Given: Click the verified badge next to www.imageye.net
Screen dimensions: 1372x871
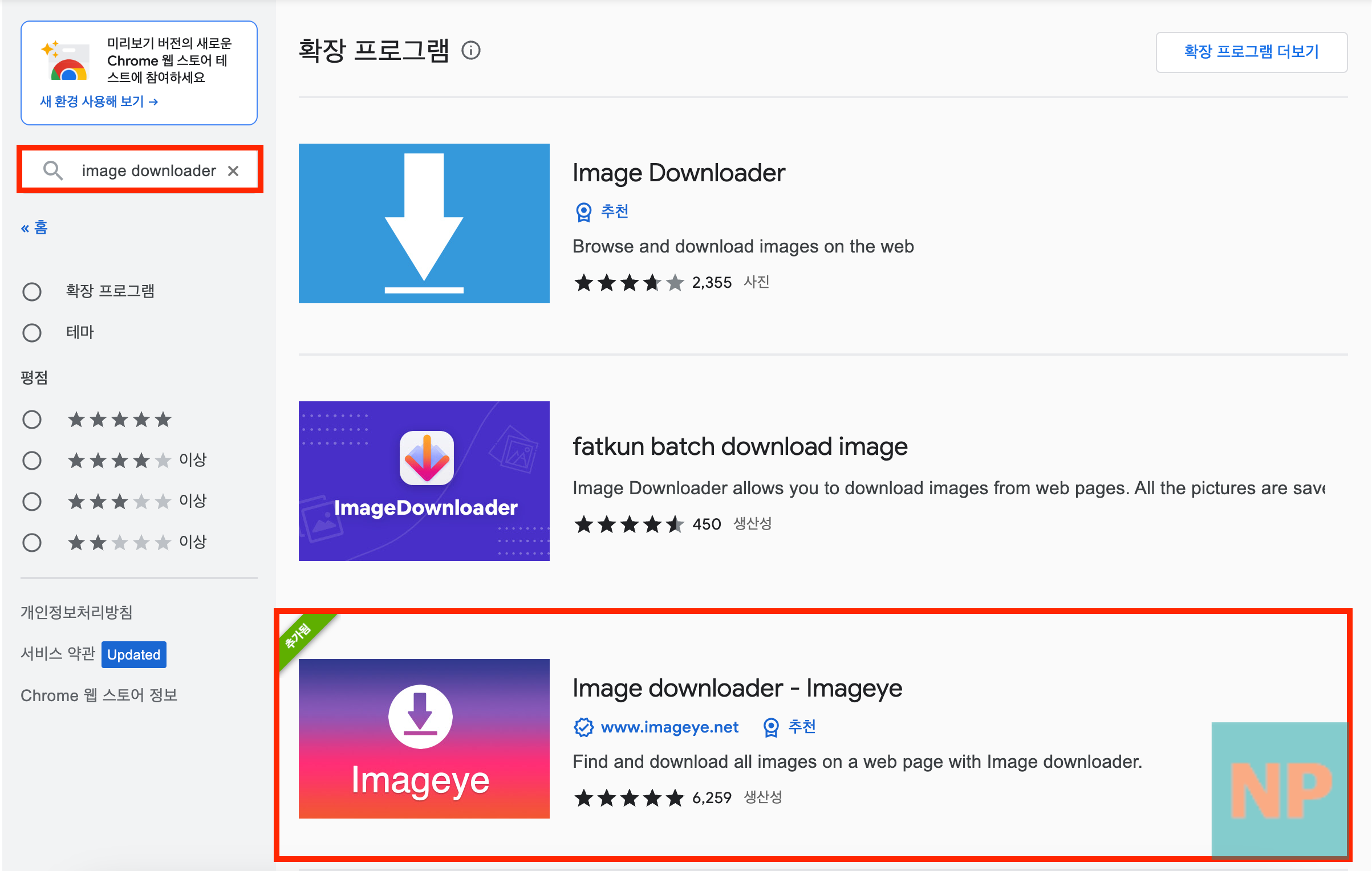Looking at the screenshot, I should (x=583, y=727).
